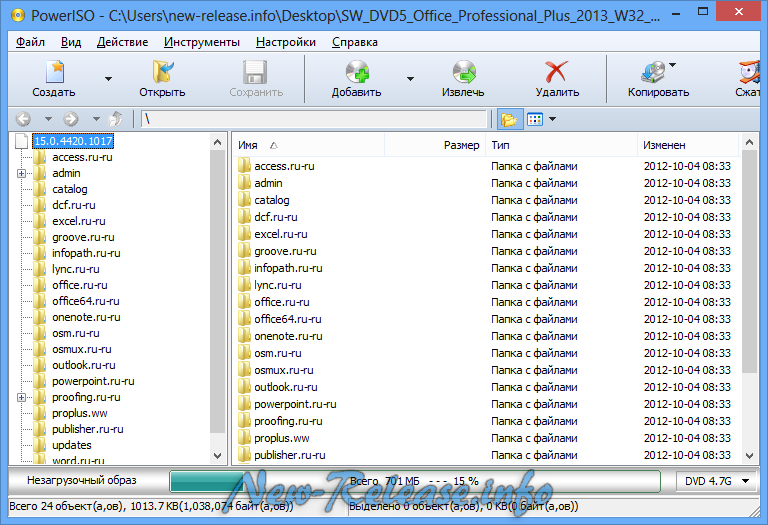The height and width of the screenshot is (525, 768).
Task: Click file list scrollbar down arrow
Action: [749, 455]
